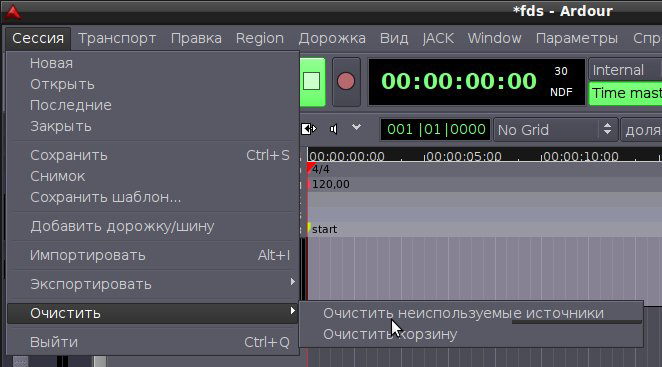
Task: Click the playhead jump icon left of speaker
Action: [309, 129]
